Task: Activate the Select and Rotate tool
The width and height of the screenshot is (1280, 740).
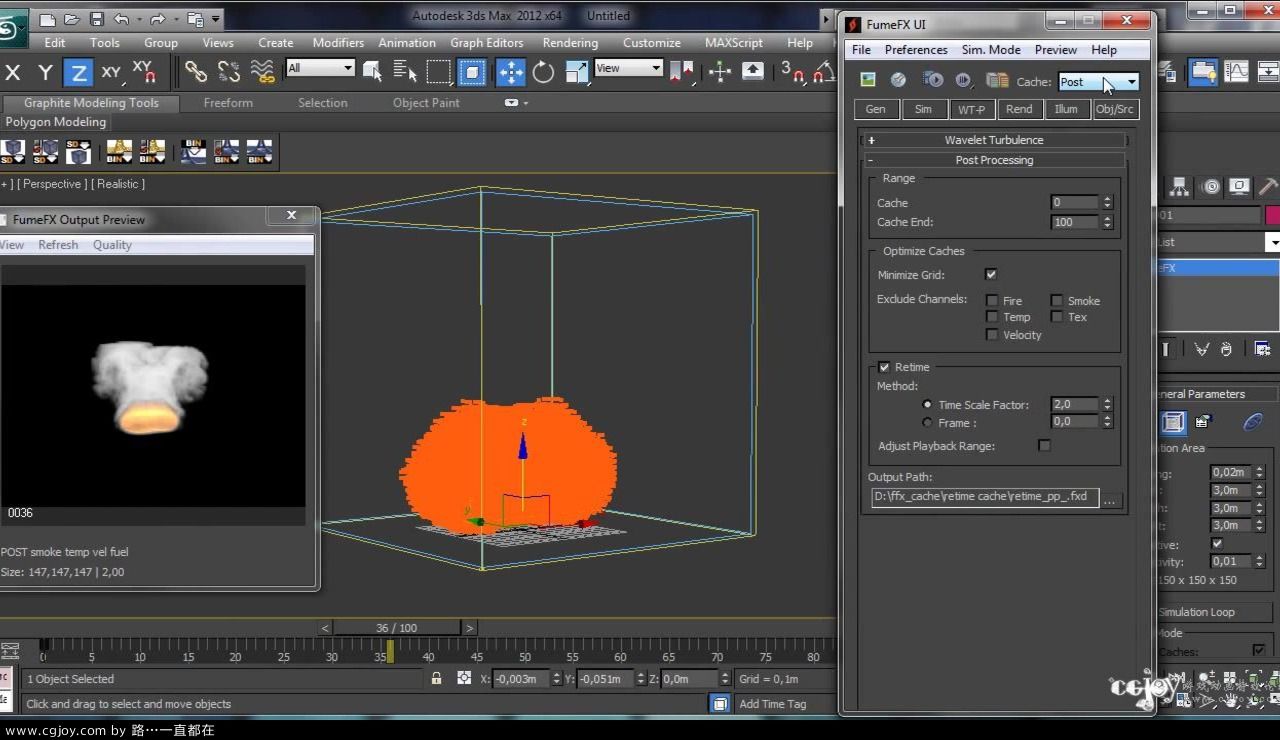Action: [543, 71]
